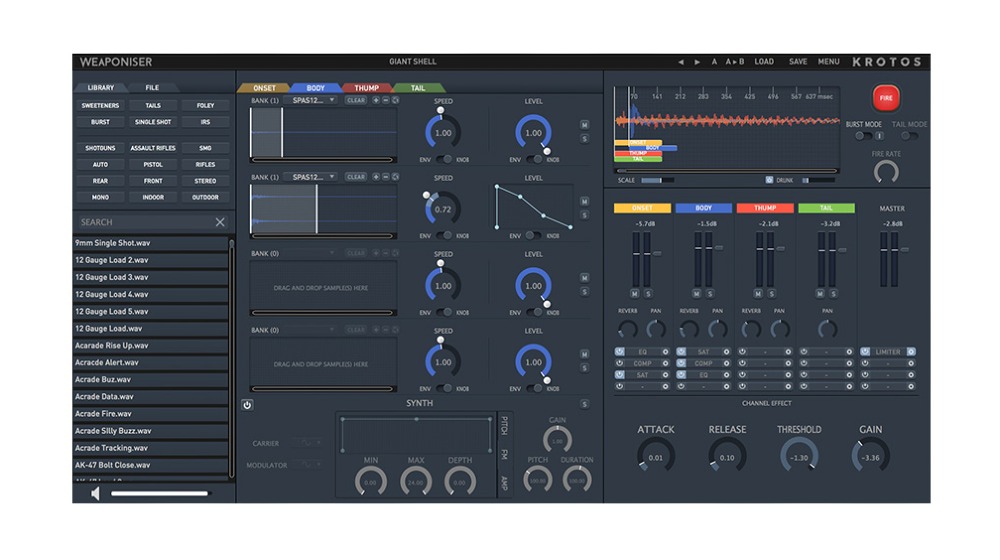Click the master channel fader handle
The height and width of the screenshot is (560, 1000).
coord(904,249)
